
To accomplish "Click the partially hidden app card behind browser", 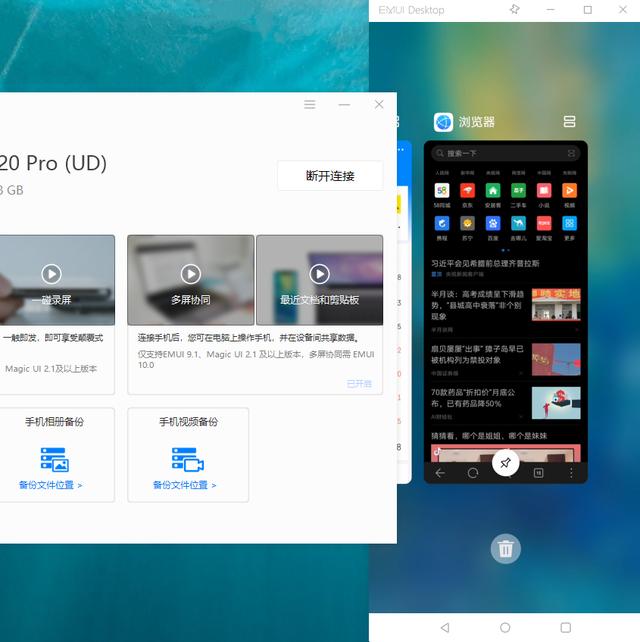I will 404,312.
